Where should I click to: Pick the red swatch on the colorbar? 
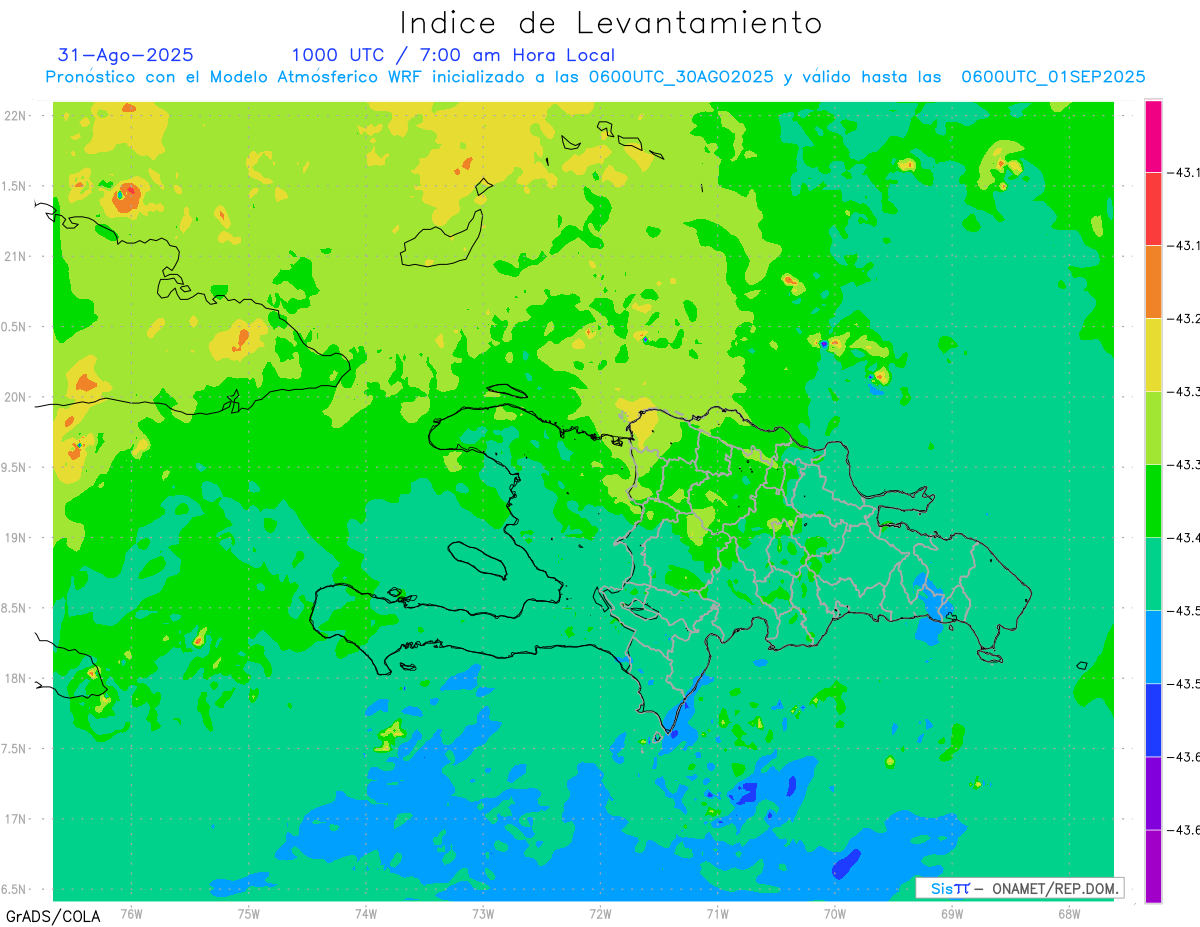tap(1153, 209)
